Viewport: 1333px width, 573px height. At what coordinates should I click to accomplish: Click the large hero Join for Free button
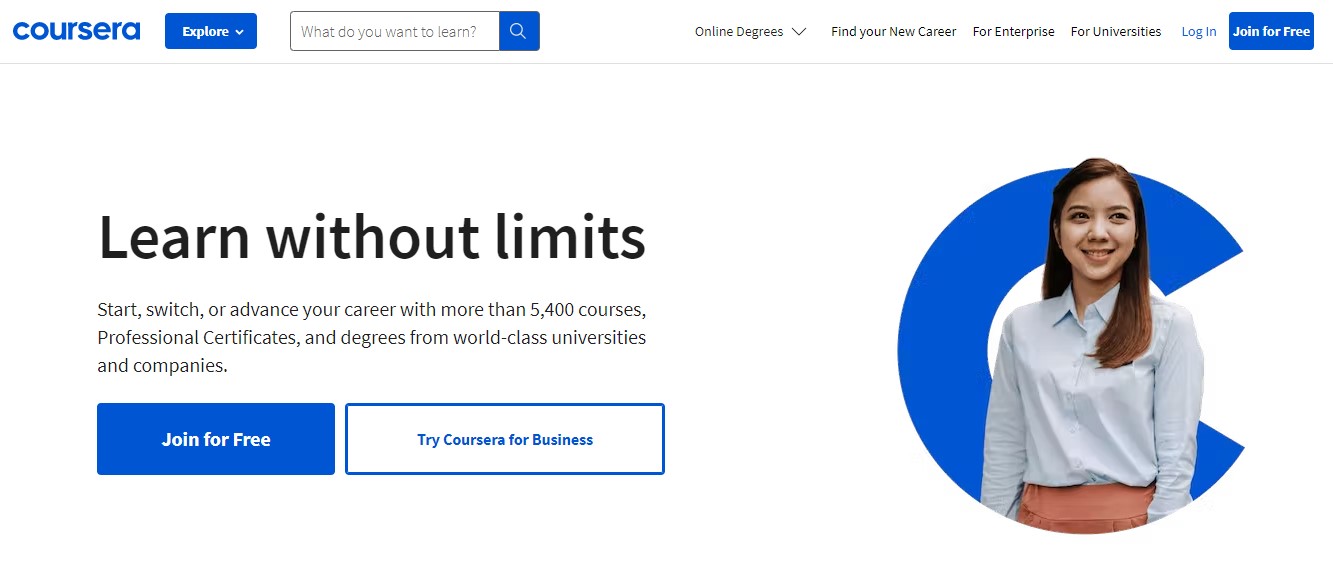point(216,439)
